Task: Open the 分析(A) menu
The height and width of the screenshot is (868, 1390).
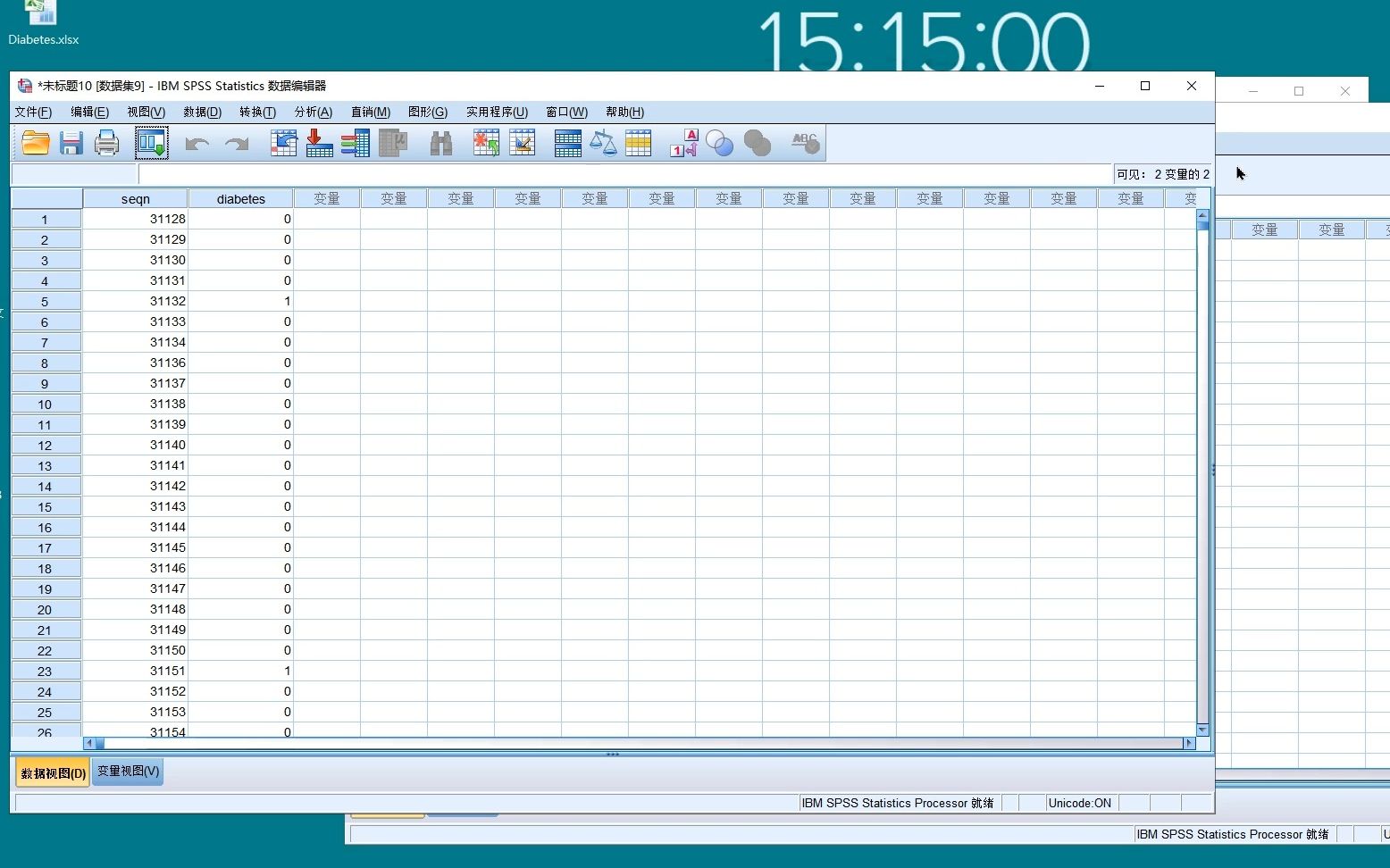Action: [314, 112]
